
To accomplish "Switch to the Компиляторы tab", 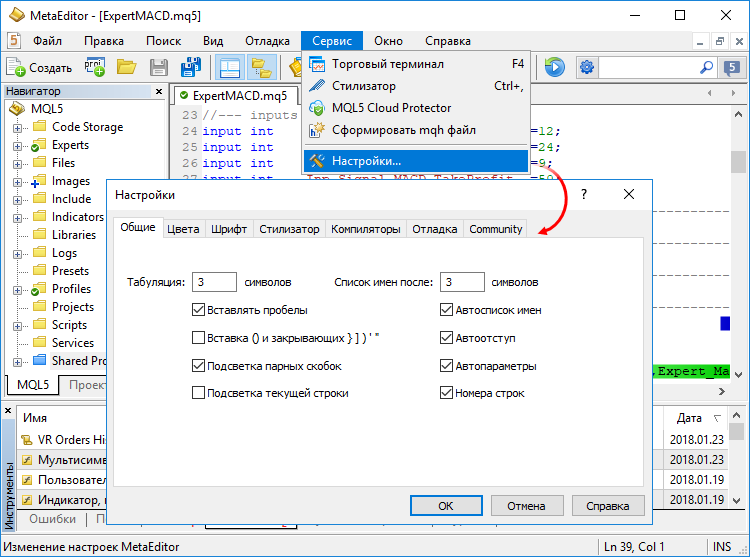I will (x=365, y=229).
